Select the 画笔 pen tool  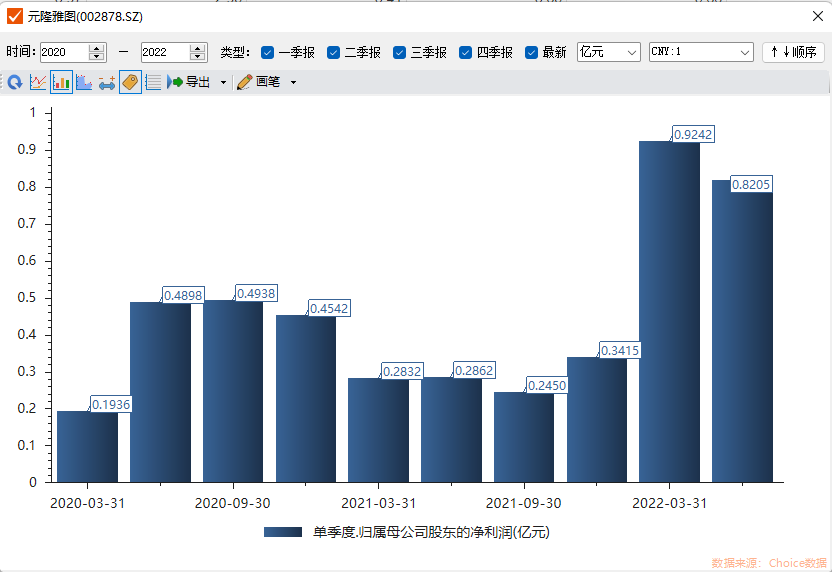pyautogui.click(x=258, y=82)
